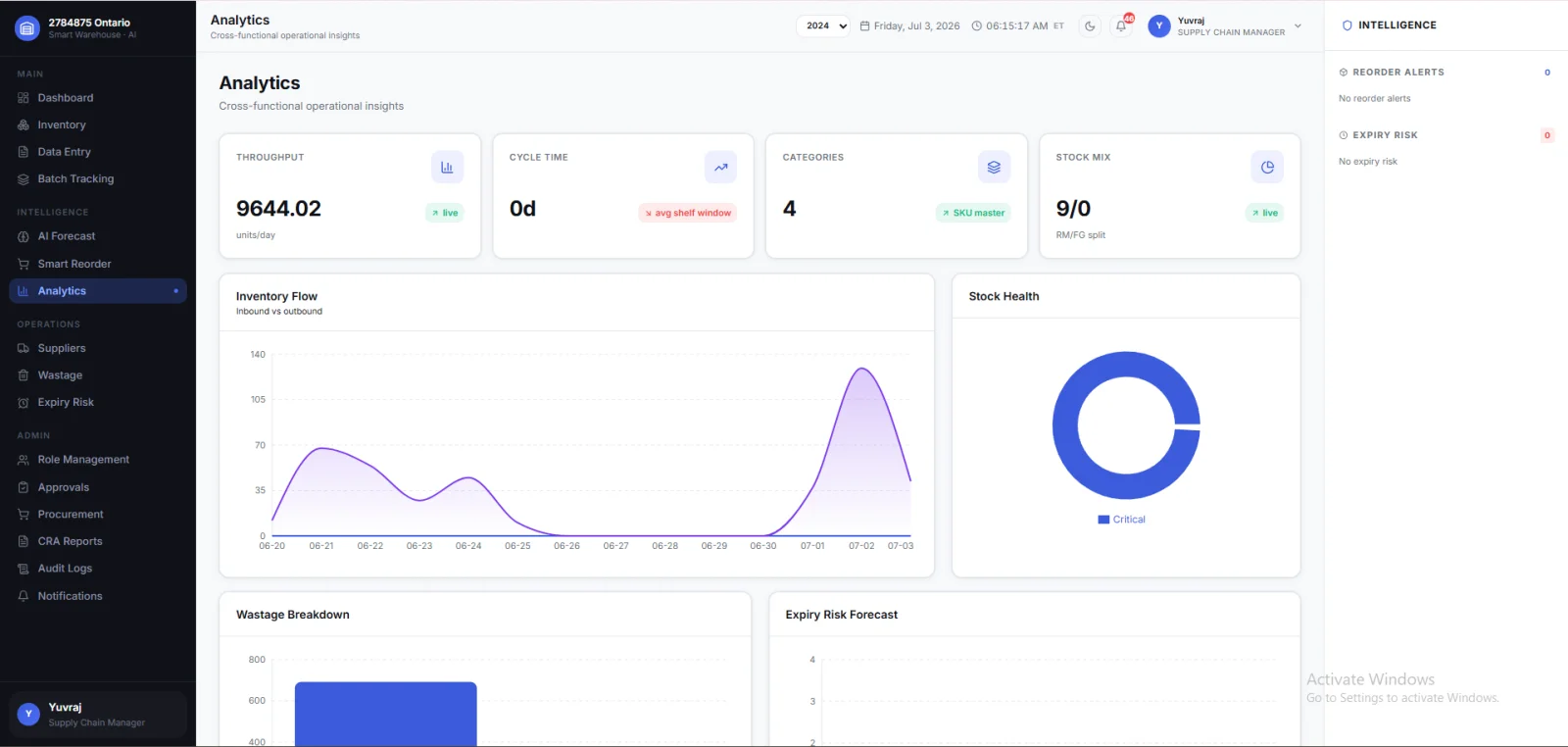The width and height of the screenshot is (1568, 747).
Task: Click the No expiry risk text
Action: point(1368,162)
